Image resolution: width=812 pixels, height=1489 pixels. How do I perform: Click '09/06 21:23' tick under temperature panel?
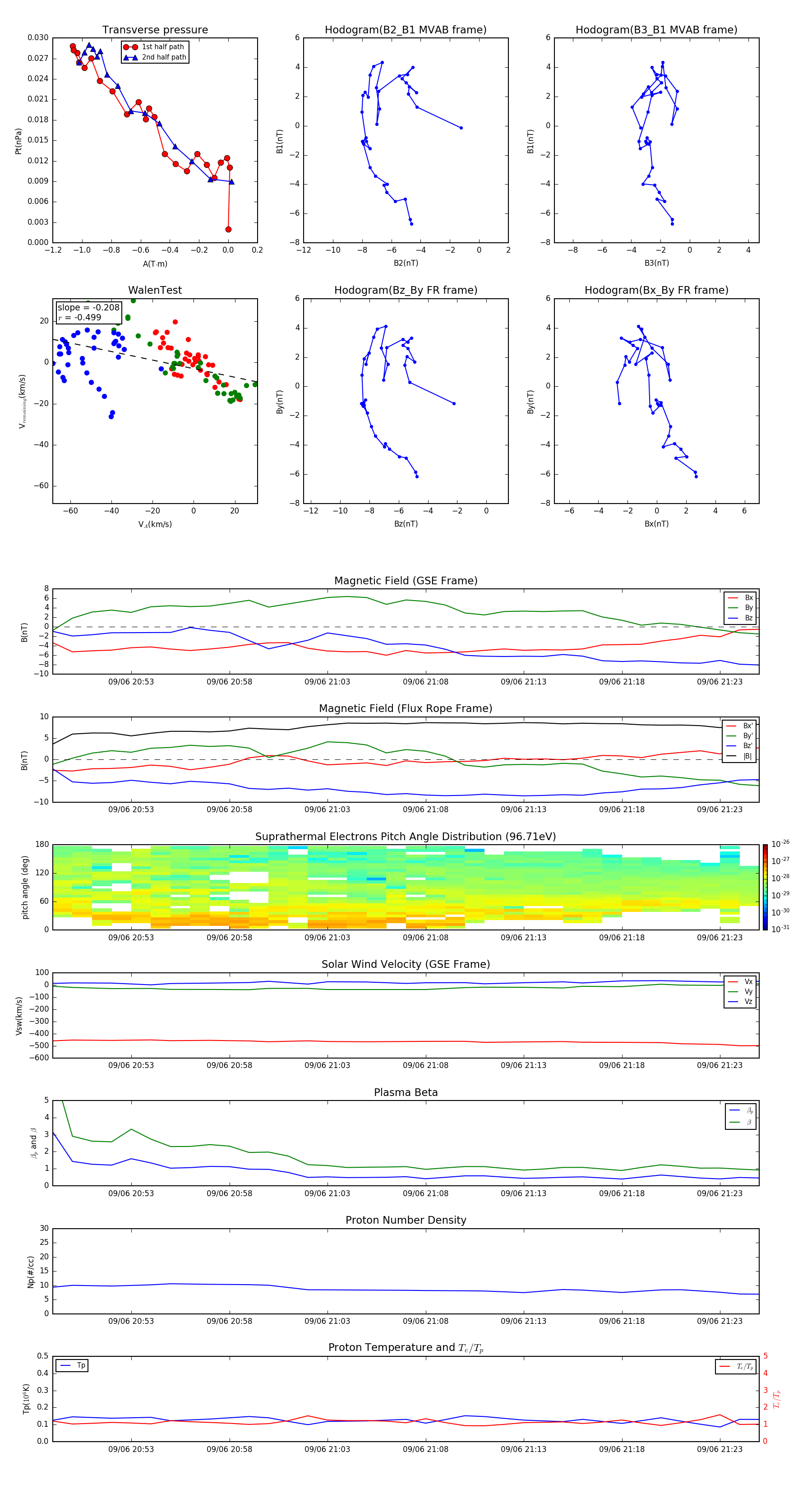(x=720, y=1449)
